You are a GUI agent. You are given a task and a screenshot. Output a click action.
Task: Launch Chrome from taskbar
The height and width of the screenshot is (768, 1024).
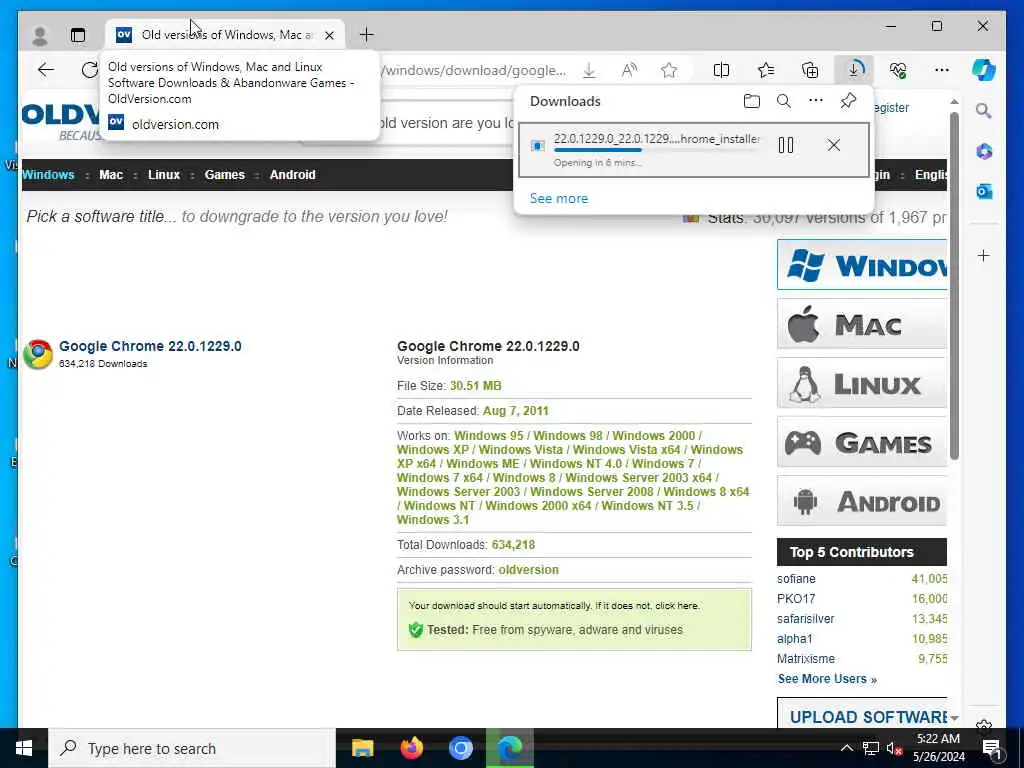460,748
